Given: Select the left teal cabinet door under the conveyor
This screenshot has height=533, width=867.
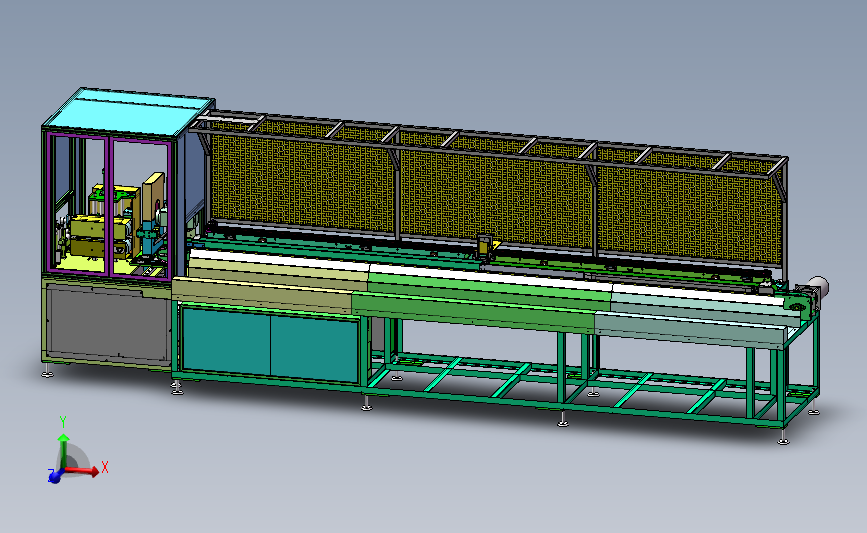Looking at the screenshot, I should click(226, 341).
